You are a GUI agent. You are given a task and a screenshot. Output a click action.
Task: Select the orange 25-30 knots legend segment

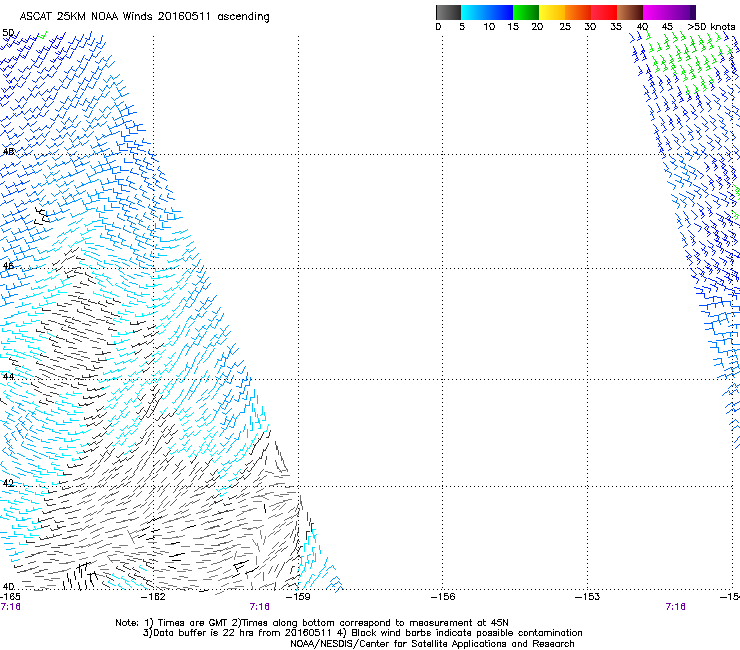coord(578,12)
